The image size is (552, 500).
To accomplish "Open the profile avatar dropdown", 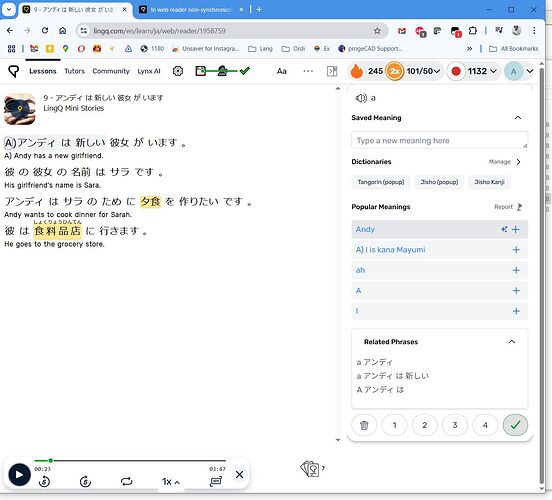I will pos(529,71).
